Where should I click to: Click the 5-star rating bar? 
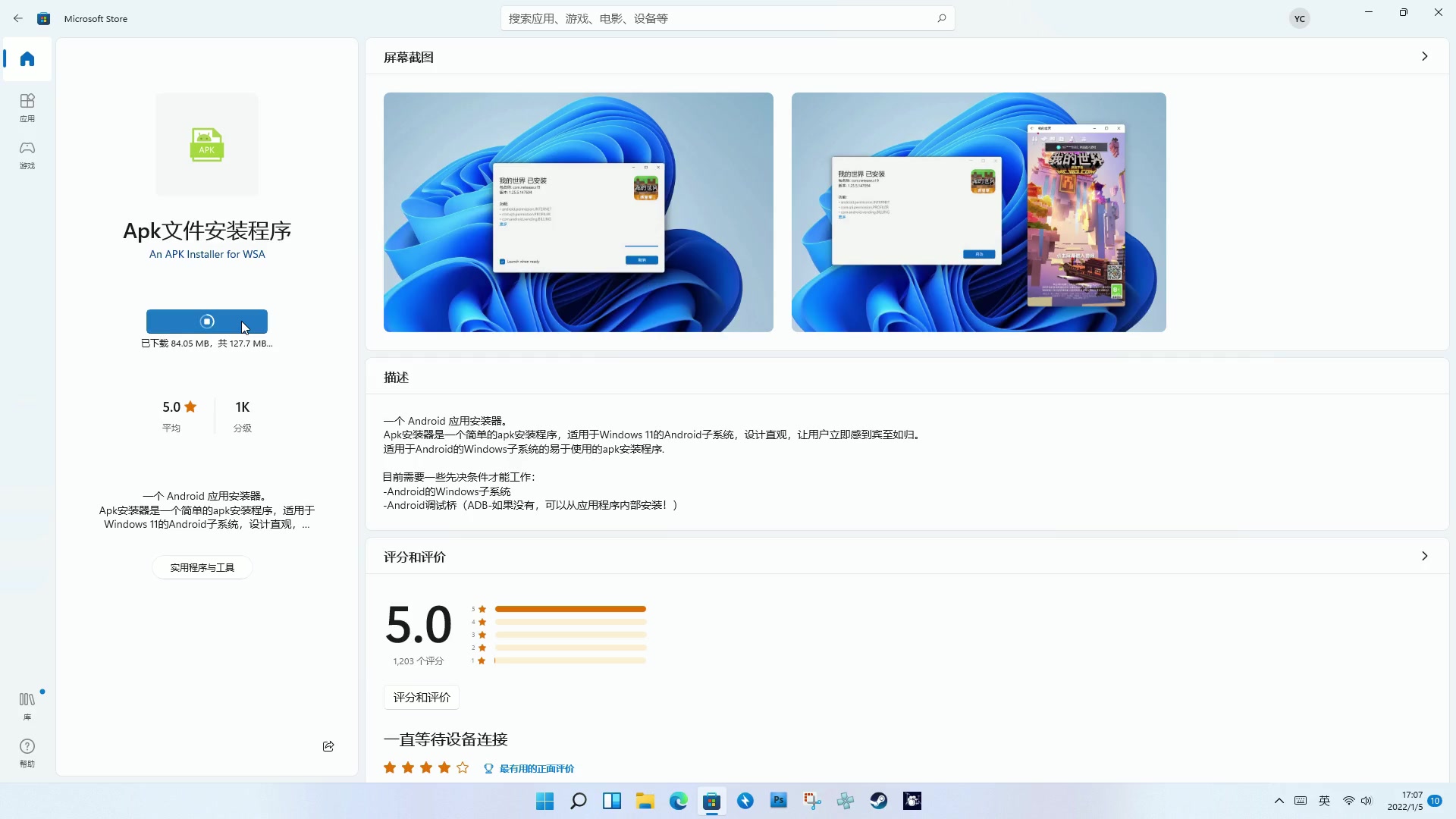coord(570,609)
